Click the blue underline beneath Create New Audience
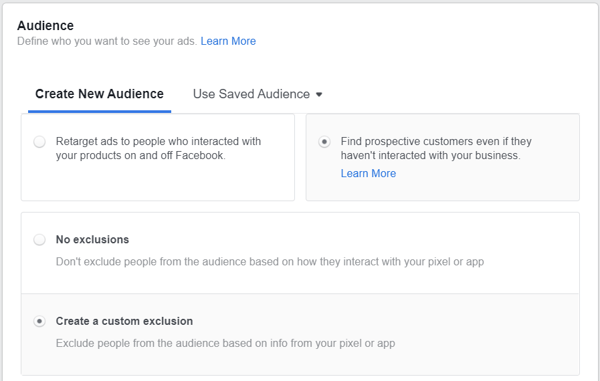600x381 pixels. coord(99,111)
